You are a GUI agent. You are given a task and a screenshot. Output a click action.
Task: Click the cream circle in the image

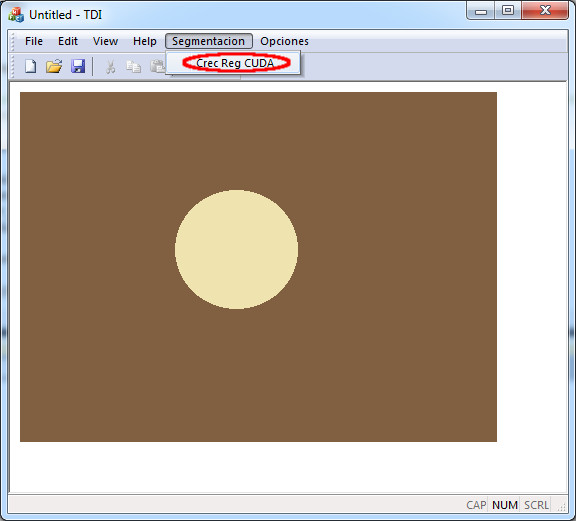236,249
